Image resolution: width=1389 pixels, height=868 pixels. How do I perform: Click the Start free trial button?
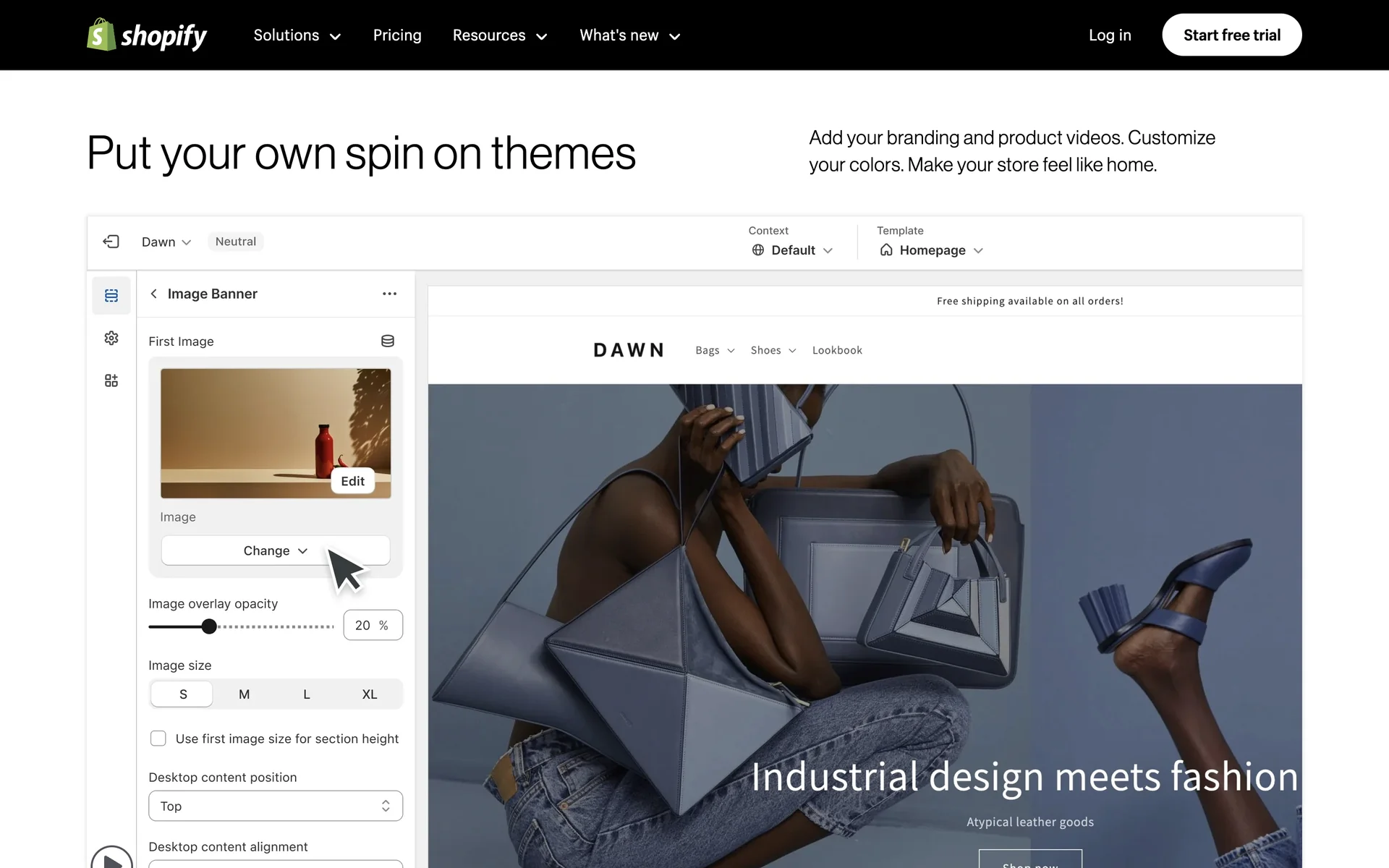point(1231,35)
